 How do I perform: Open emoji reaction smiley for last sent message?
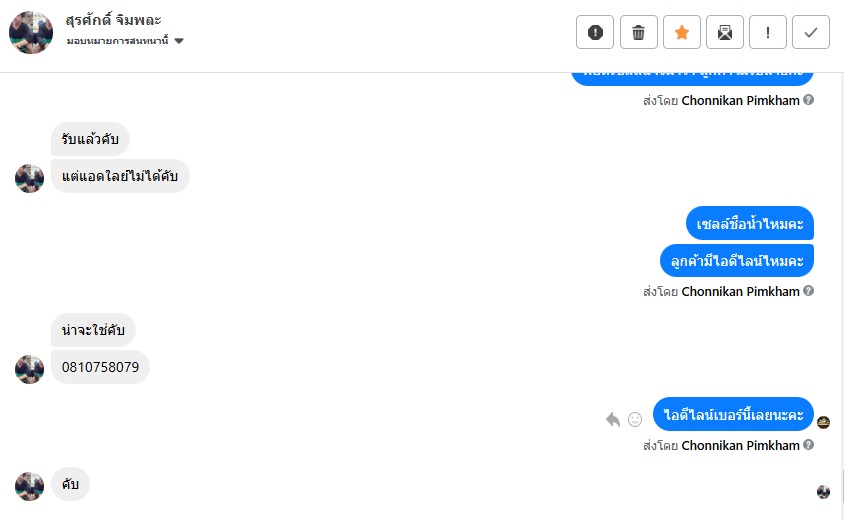(635, 419)
